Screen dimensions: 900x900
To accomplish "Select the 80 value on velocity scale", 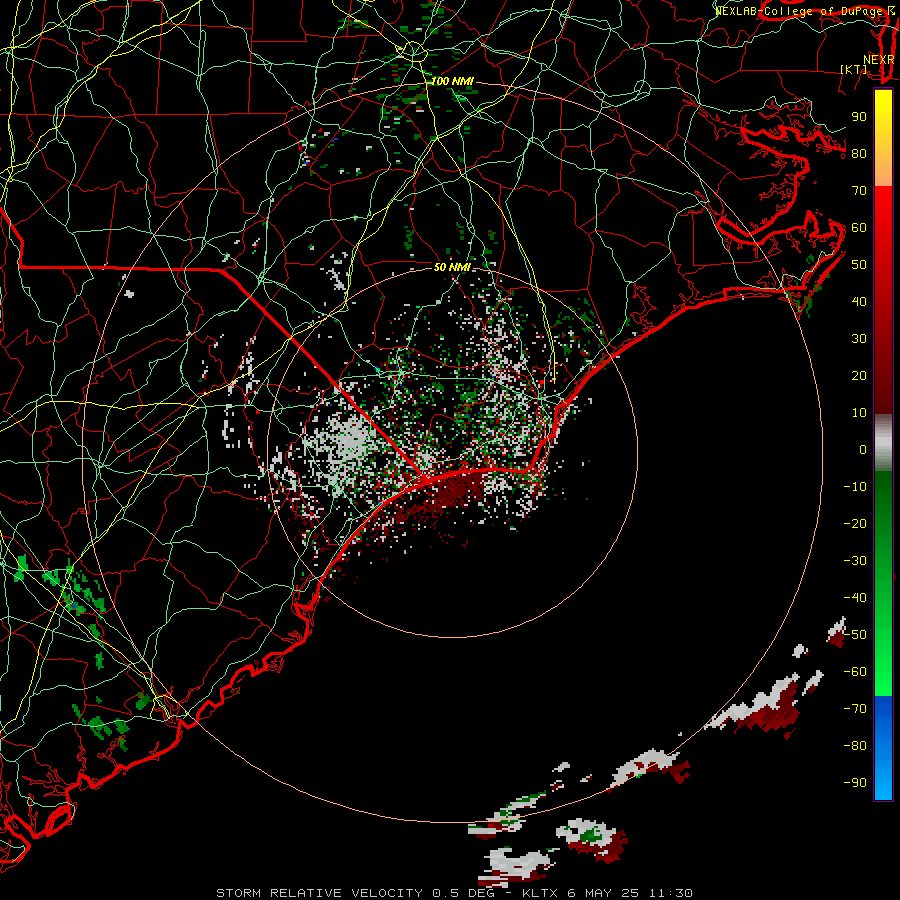I will tap(859, 154).
